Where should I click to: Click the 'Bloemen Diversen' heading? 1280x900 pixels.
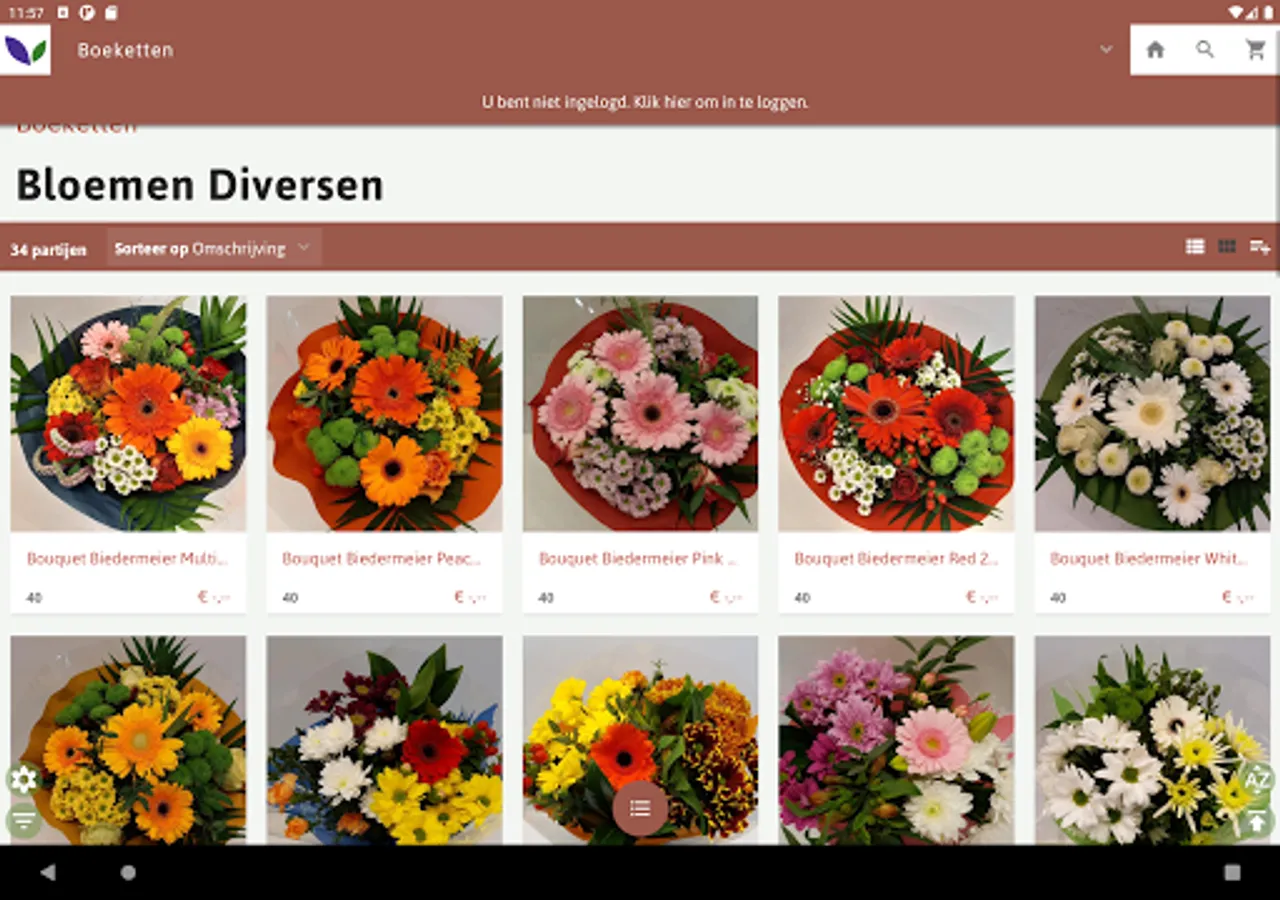[x=200, y=186]
